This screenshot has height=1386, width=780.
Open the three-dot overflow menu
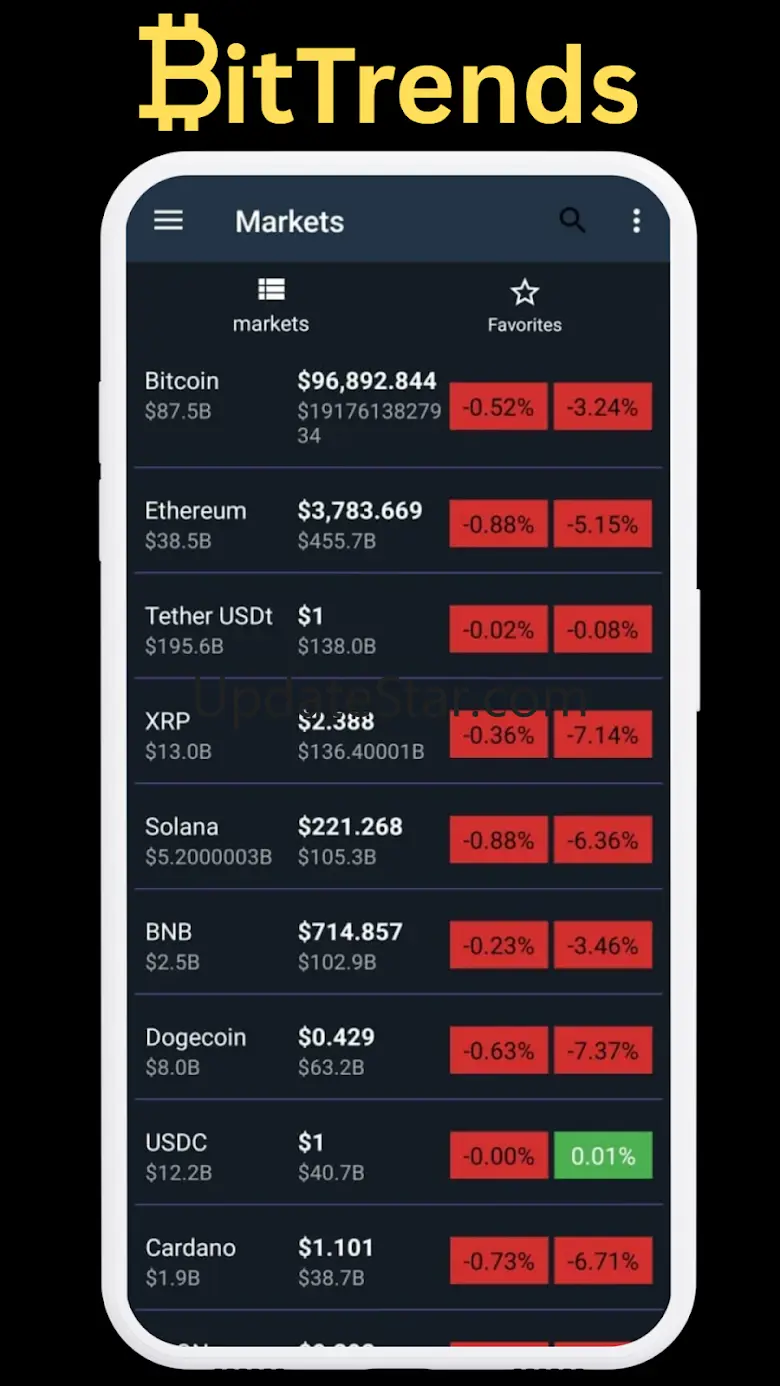coord(636,221)
